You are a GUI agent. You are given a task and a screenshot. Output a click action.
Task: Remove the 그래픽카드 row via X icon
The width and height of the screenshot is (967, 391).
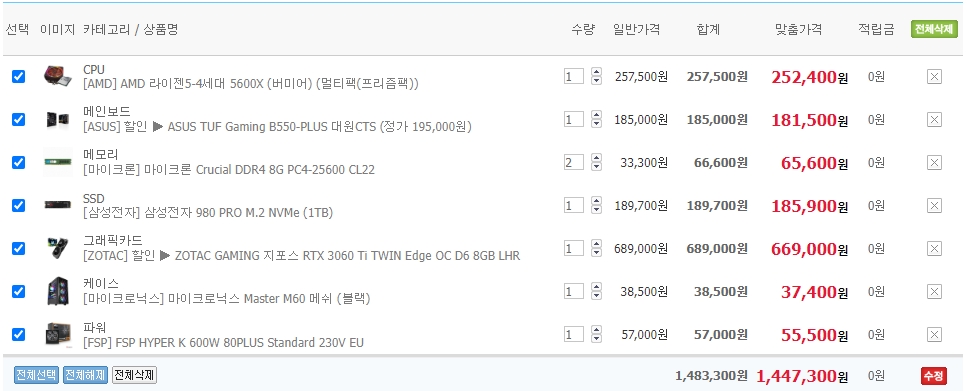tap(934, 249)
